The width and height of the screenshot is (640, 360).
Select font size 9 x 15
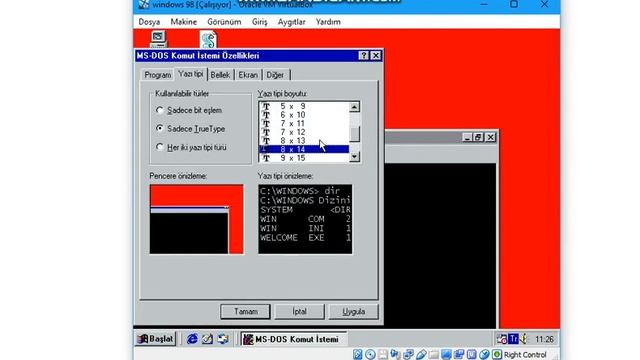point(304,158)
